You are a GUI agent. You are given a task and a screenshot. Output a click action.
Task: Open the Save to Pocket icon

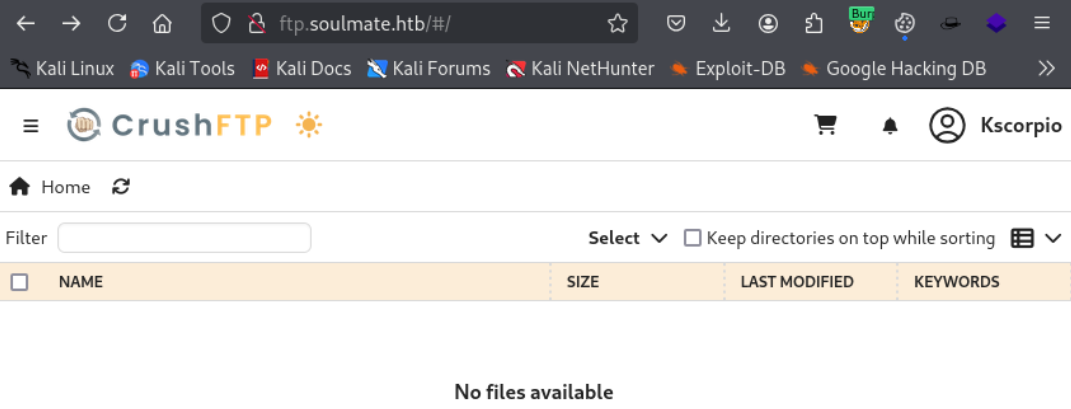click(x=676, y=24)
